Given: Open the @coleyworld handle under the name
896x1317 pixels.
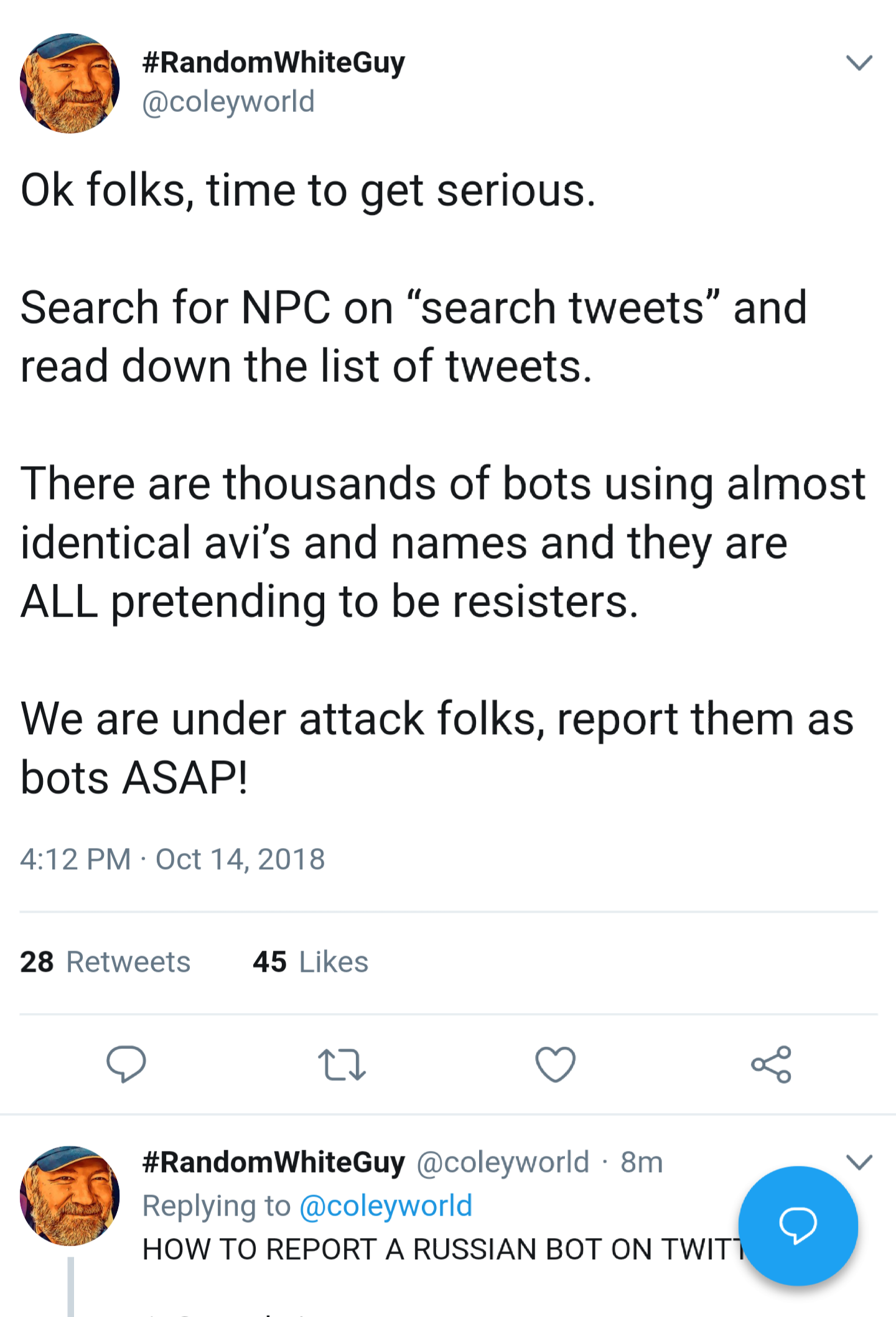Looking at the screenshot, I should [228, 101].
